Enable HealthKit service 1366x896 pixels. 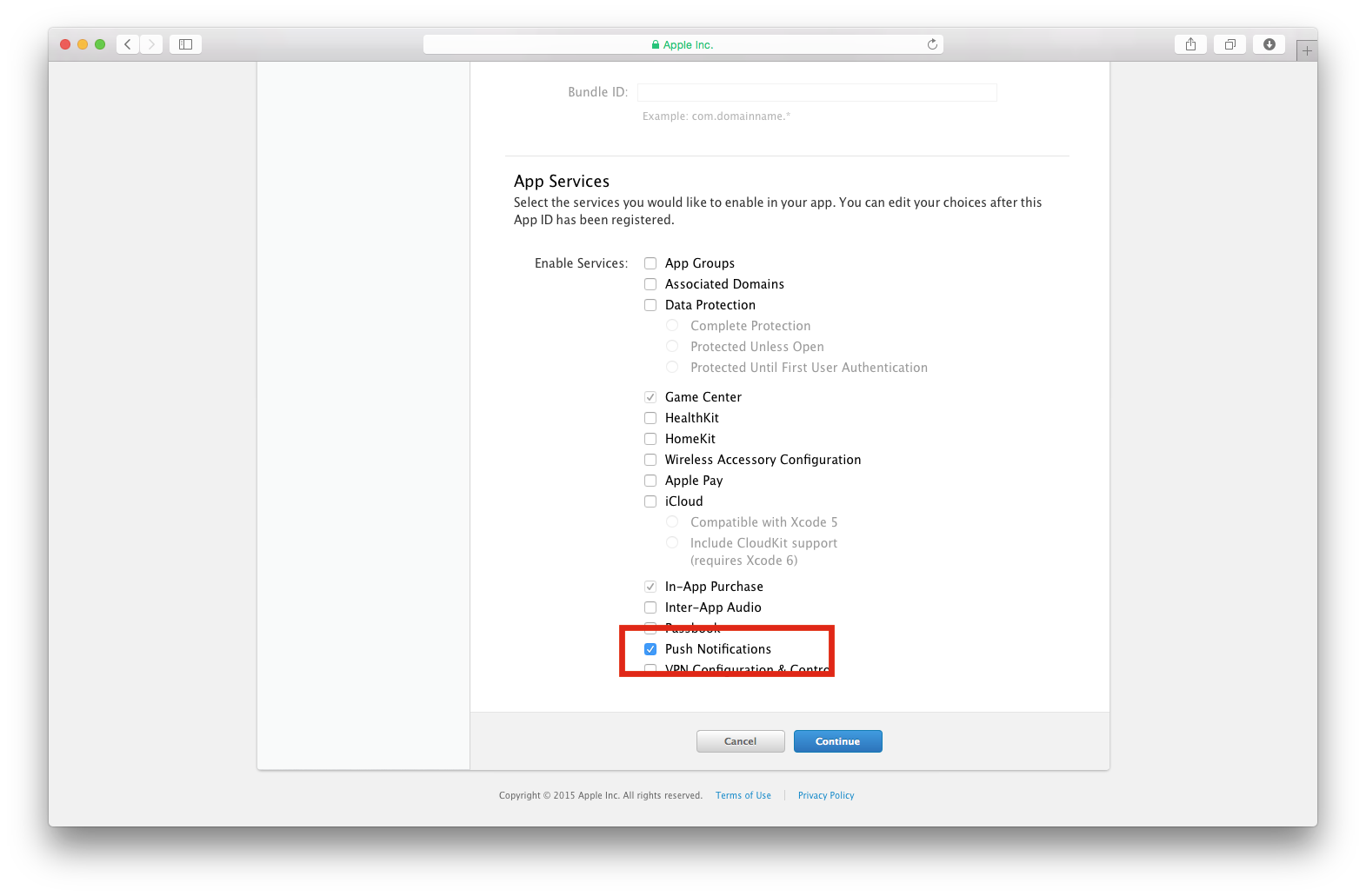coord(650,418)
